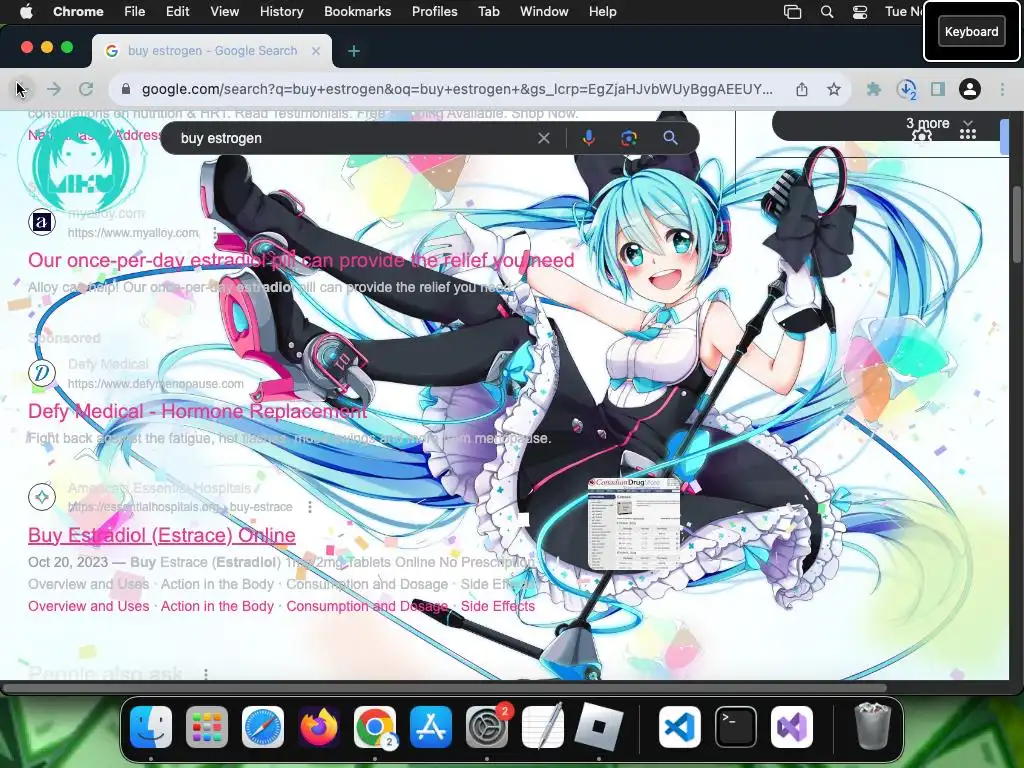
Task: Open Side Effects sublink
Action: tap(498, 606)
